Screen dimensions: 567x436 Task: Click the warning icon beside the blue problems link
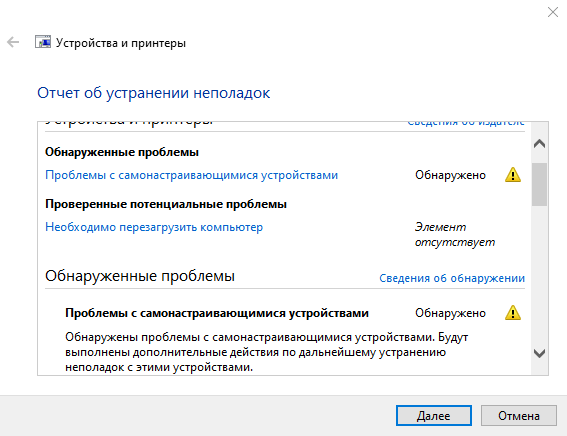512,175
